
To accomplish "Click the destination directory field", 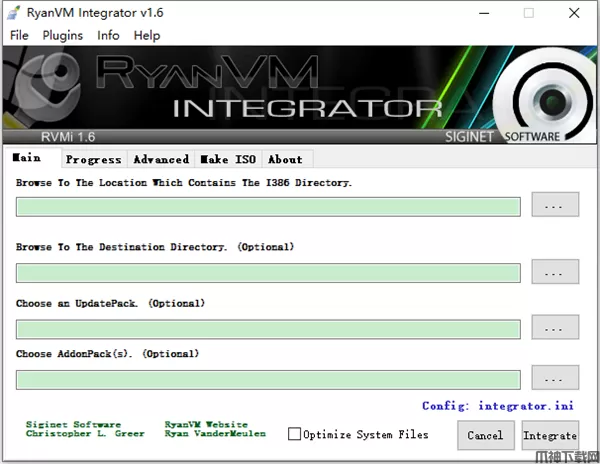I will coord(268,273).
